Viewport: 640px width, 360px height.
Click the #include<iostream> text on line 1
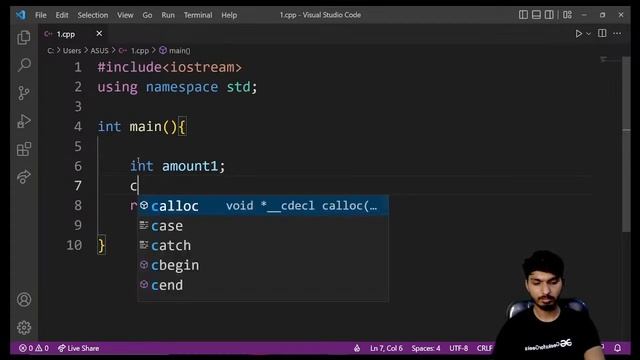point(169,67)
